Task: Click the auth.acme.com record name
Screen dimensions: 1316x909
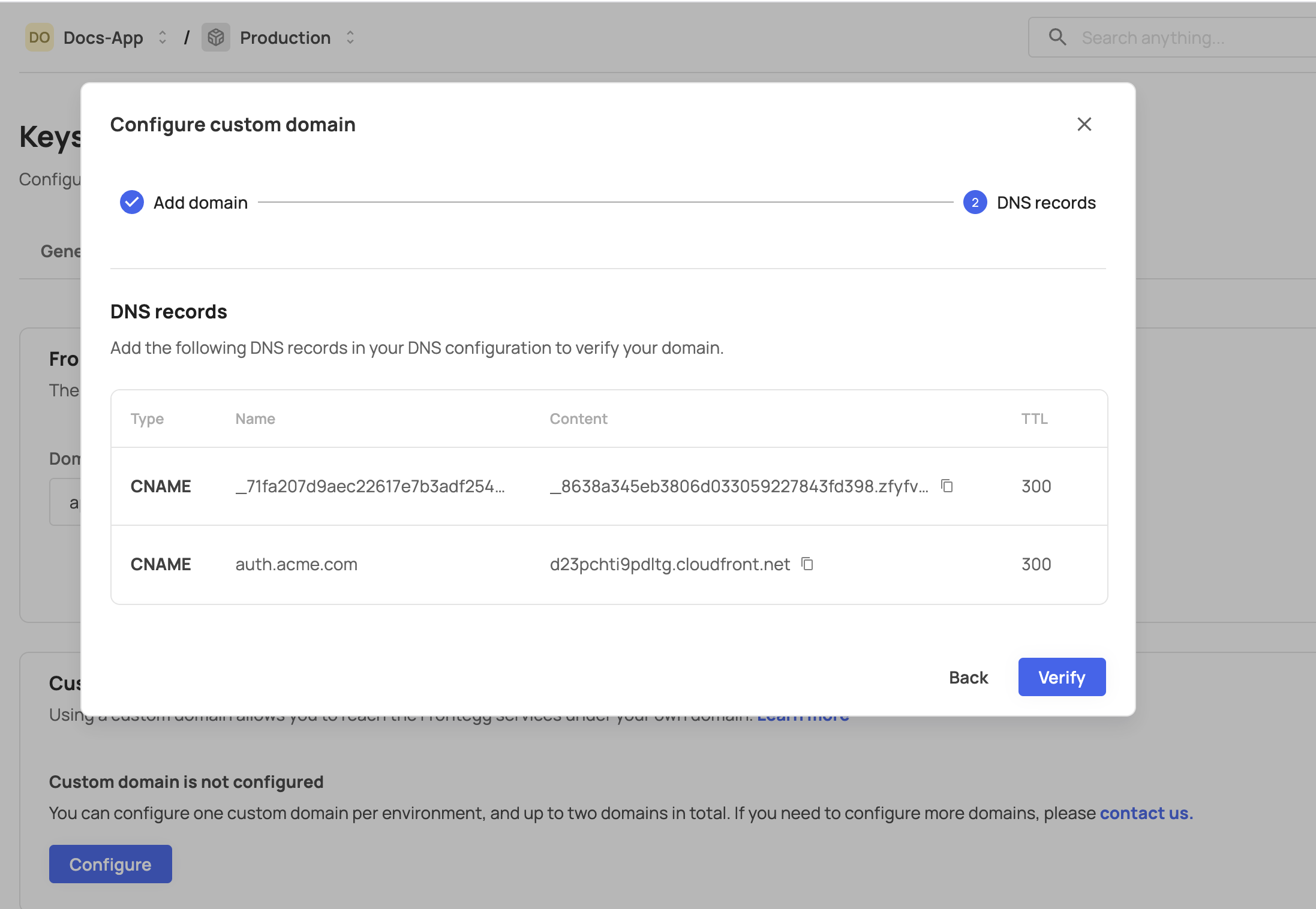Action: tap(296, 564)
